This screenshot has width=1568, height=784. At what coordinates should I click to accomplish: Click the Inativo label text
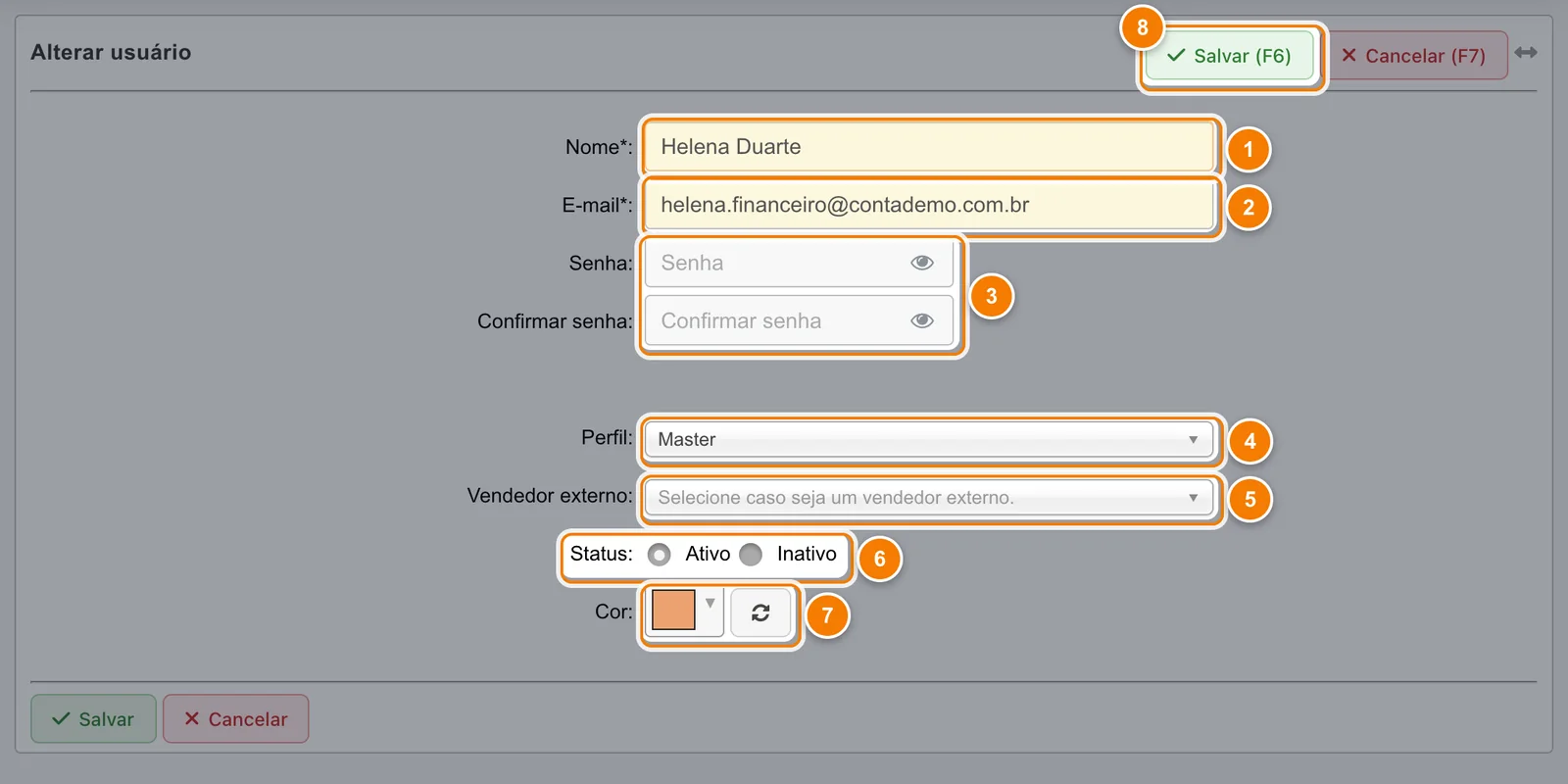807,554
